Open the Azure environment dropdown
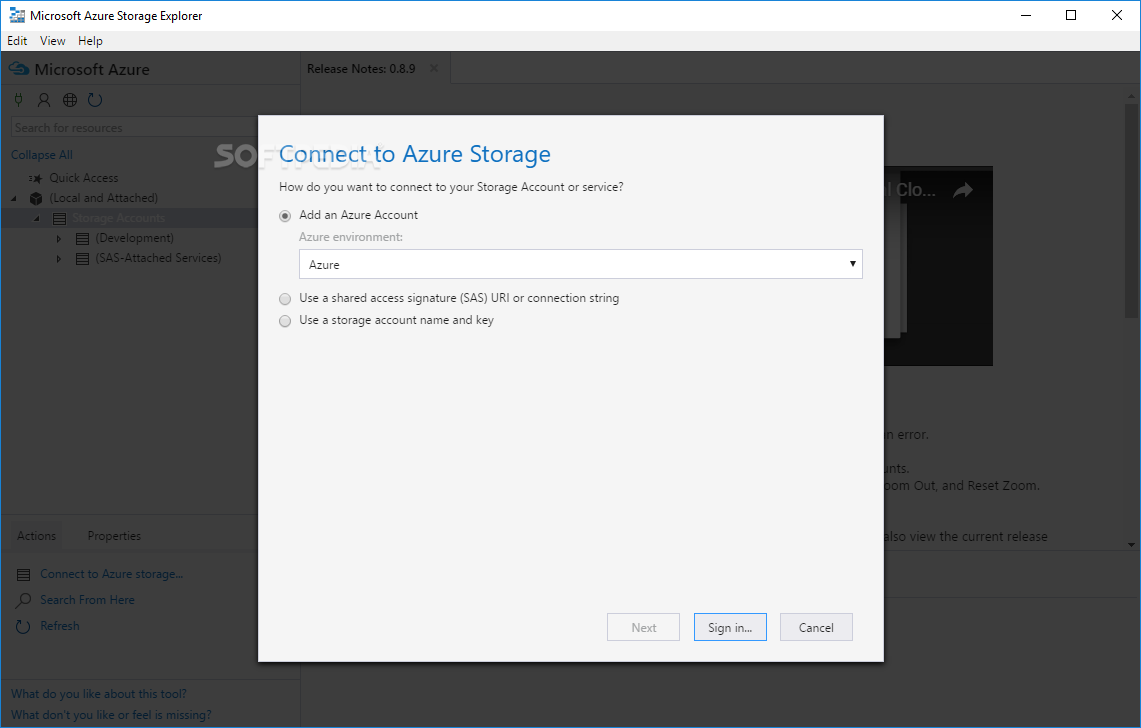 tap(581, 264)
